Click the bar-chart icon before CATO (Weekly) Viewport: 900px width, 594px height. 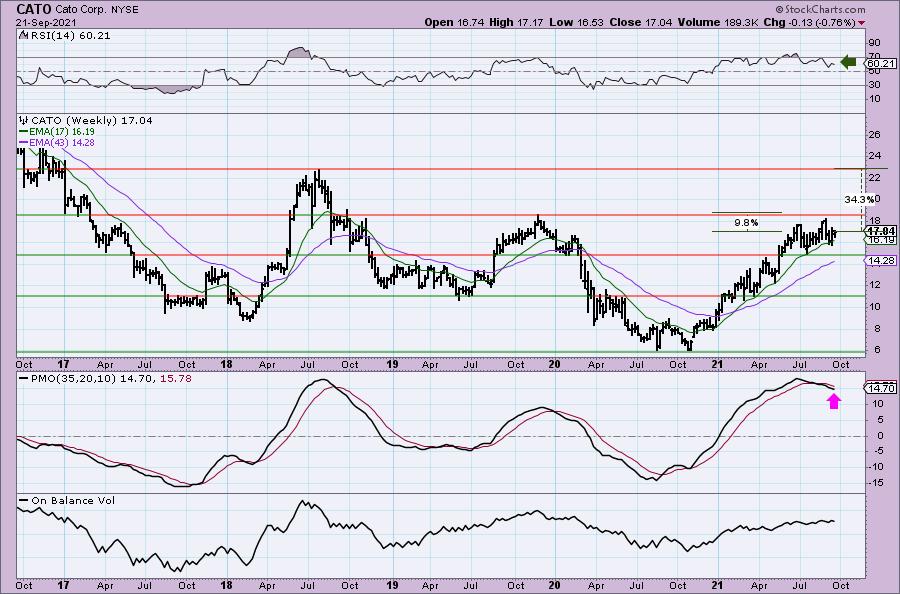click(24, 121)
